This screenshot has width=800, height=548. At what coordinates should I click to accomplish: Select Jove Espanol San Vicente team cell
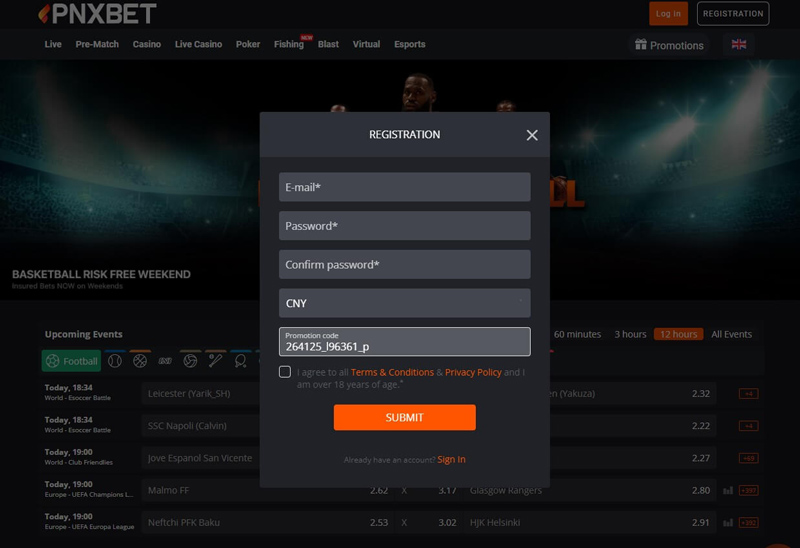[x=201, y=458]
